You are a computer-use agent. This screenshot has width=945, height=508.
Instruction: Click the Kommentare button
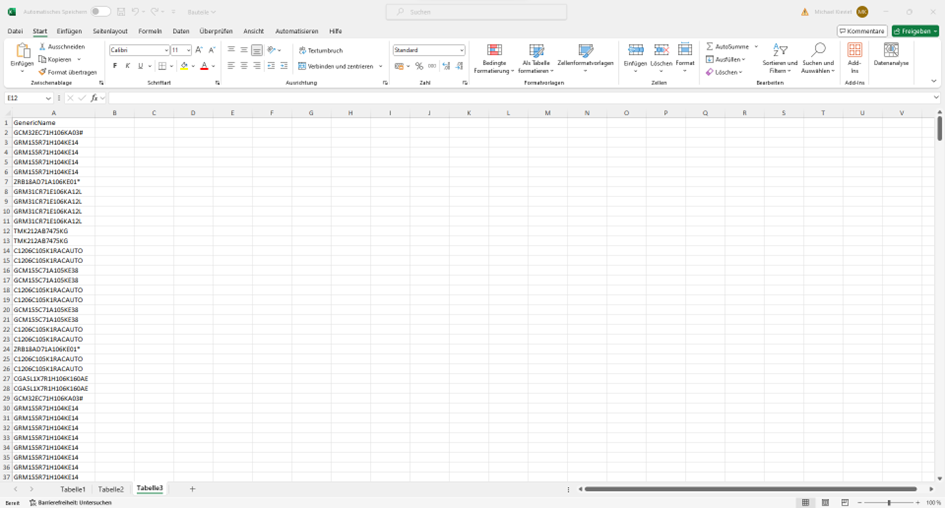[x=862, y=31]
